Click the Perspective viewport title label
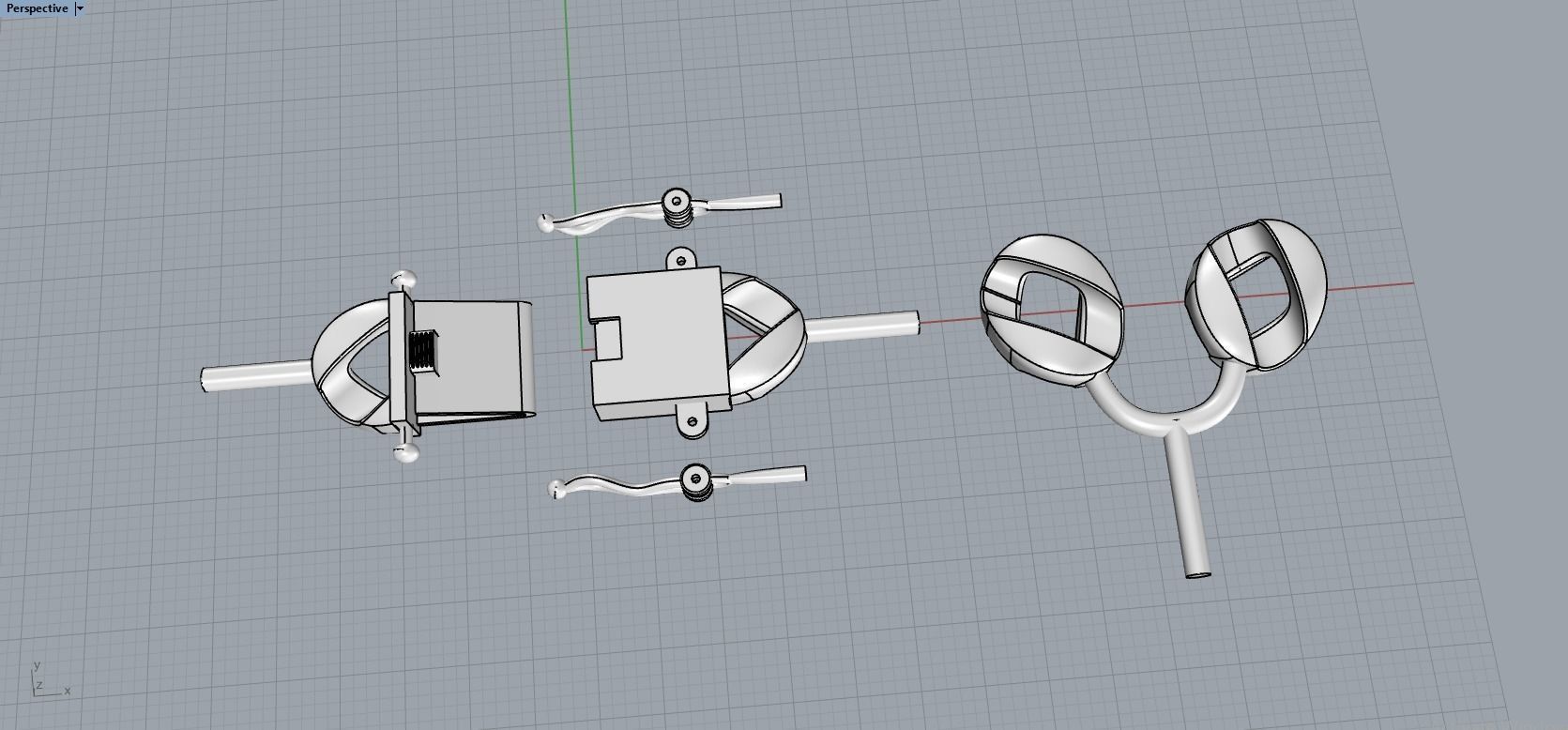 coord(37,8)
